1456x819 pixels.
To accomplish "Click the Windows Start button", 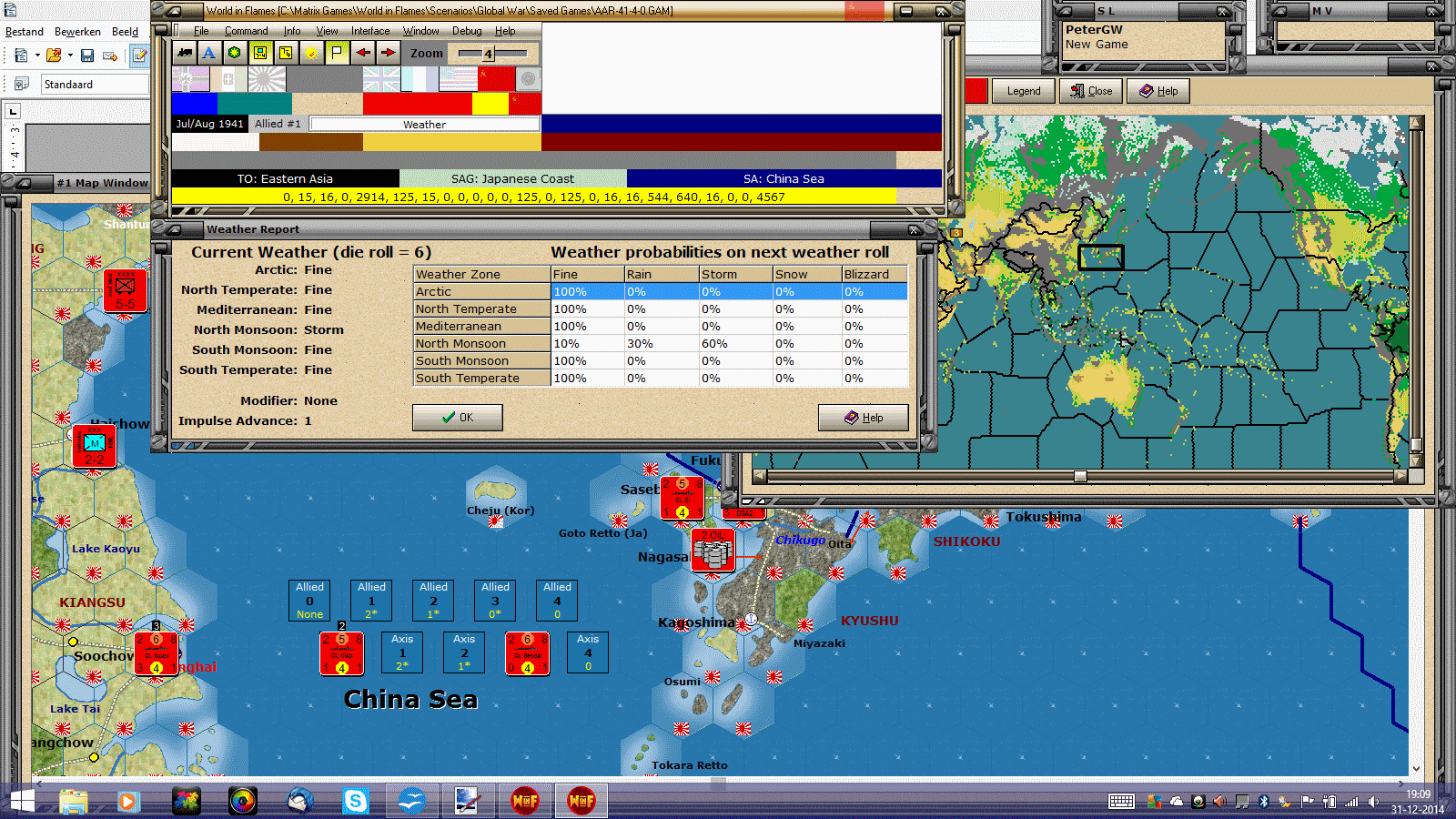I will (22, 801).
